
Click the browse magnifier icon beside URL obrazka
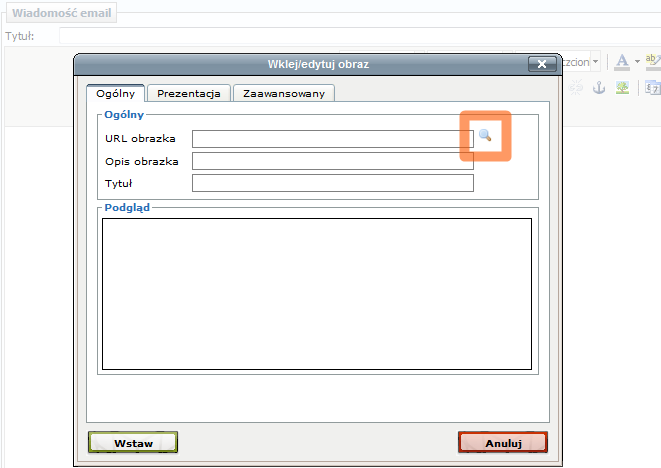point(485,136)
